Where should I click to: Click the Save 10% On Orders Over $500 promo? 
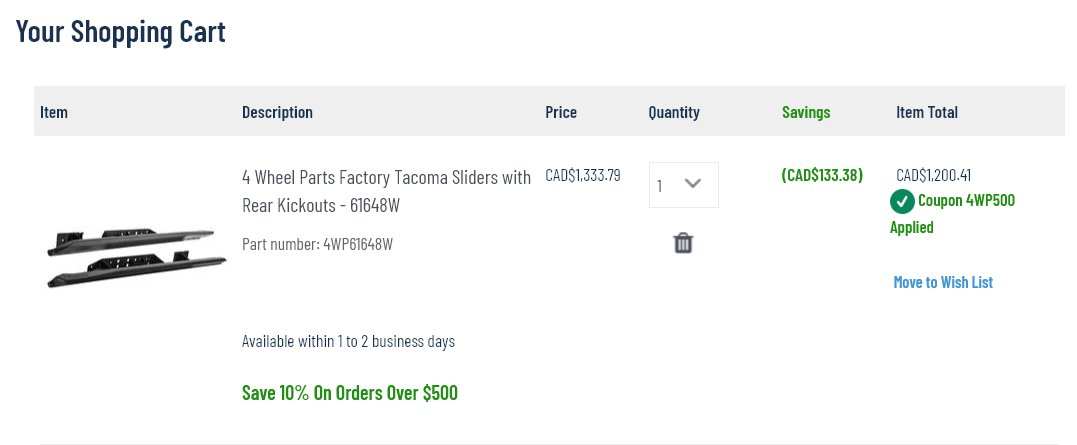pos(350,393)
